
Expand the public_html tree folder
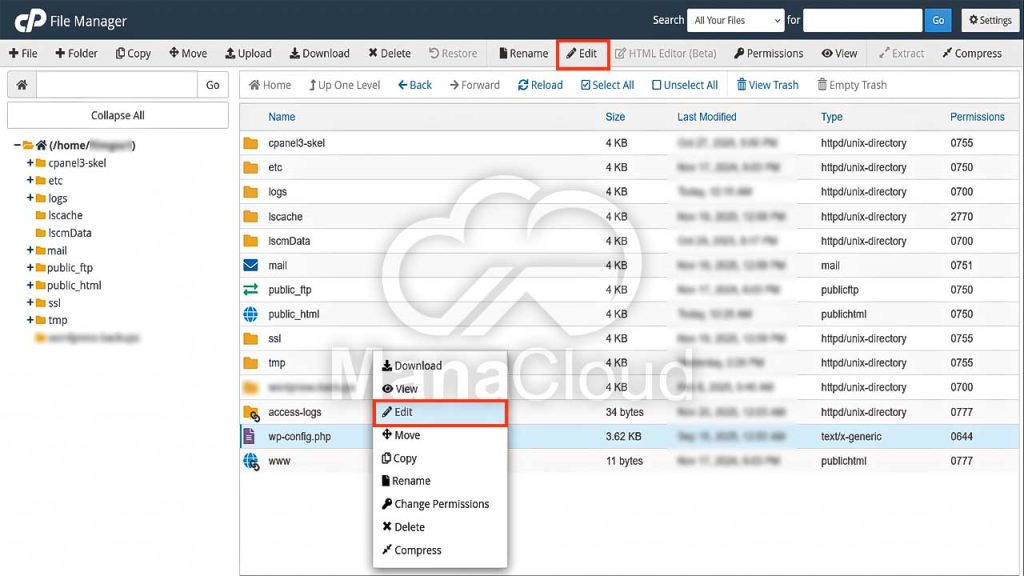30,285
